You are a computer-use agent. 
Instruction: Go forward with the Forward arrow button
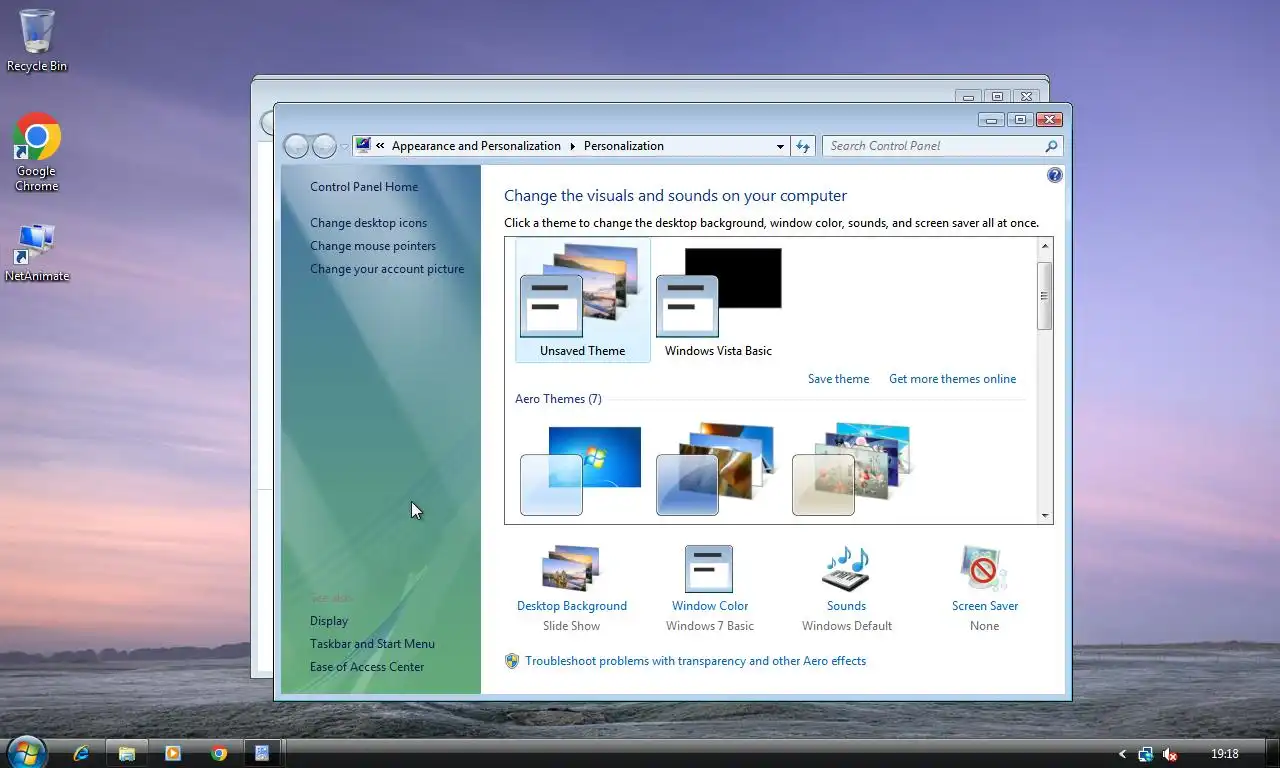pyautogui.click(x=324, y=146)
